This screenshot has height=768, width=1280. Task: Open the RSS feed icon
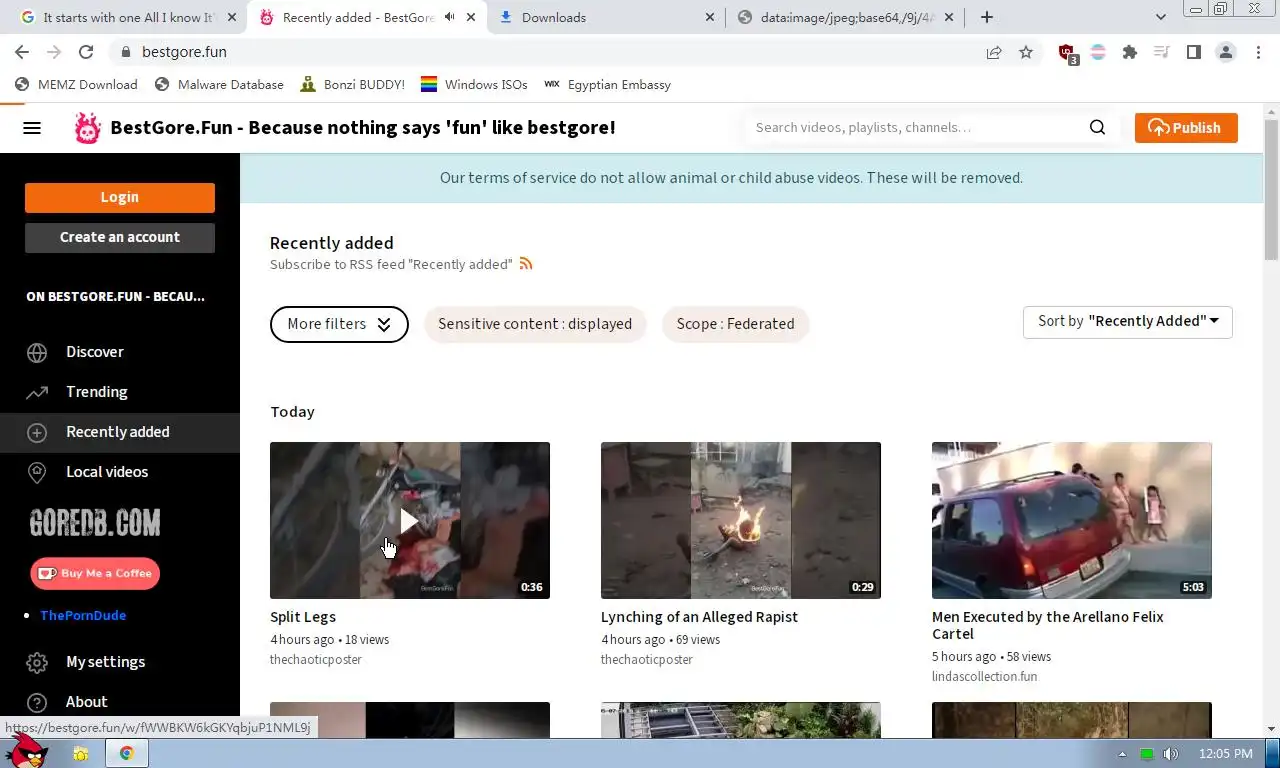click(526, 264)
